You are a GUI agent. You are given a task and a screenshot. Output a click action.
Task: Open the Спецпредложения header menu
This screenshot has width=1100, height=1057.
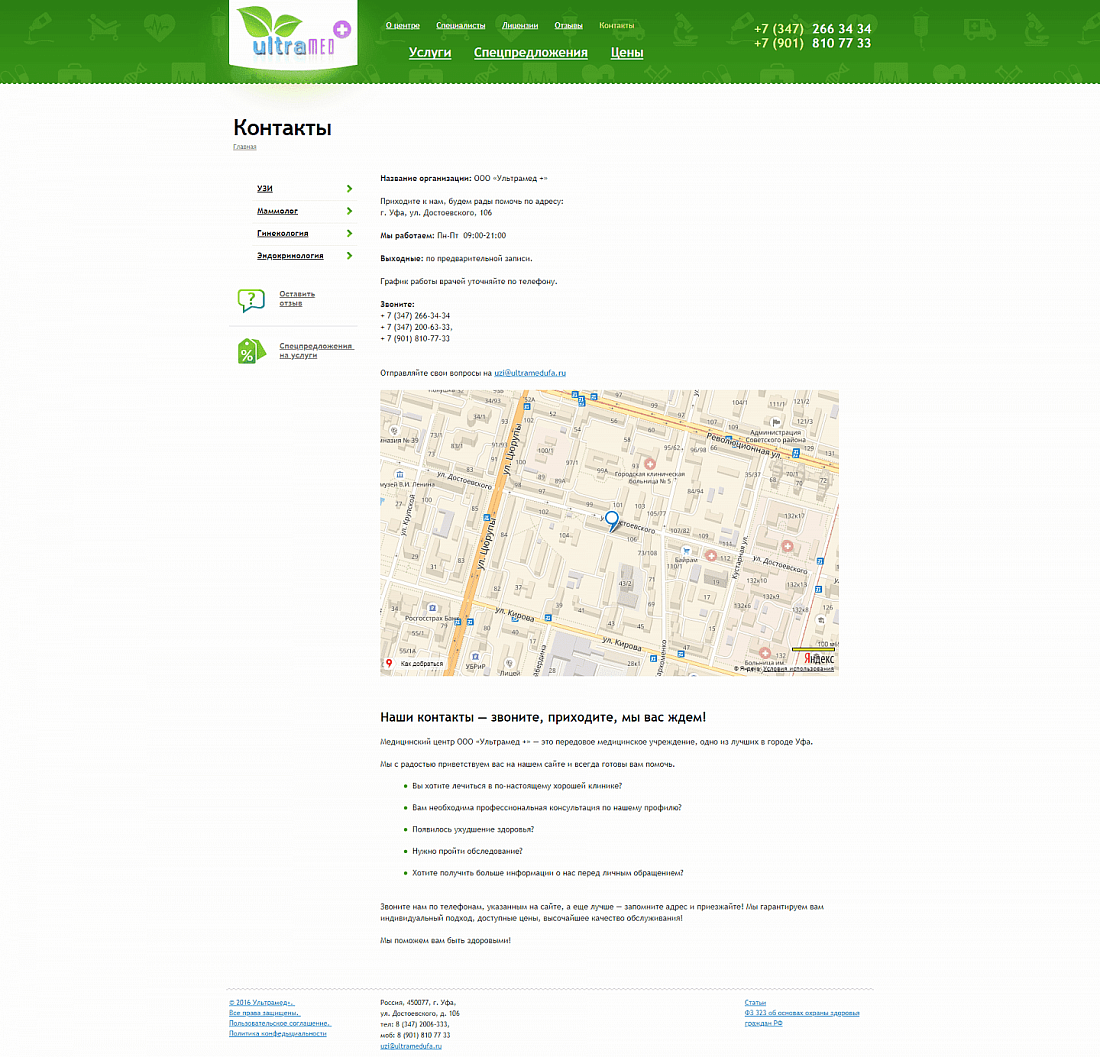[x=530, y=53]
